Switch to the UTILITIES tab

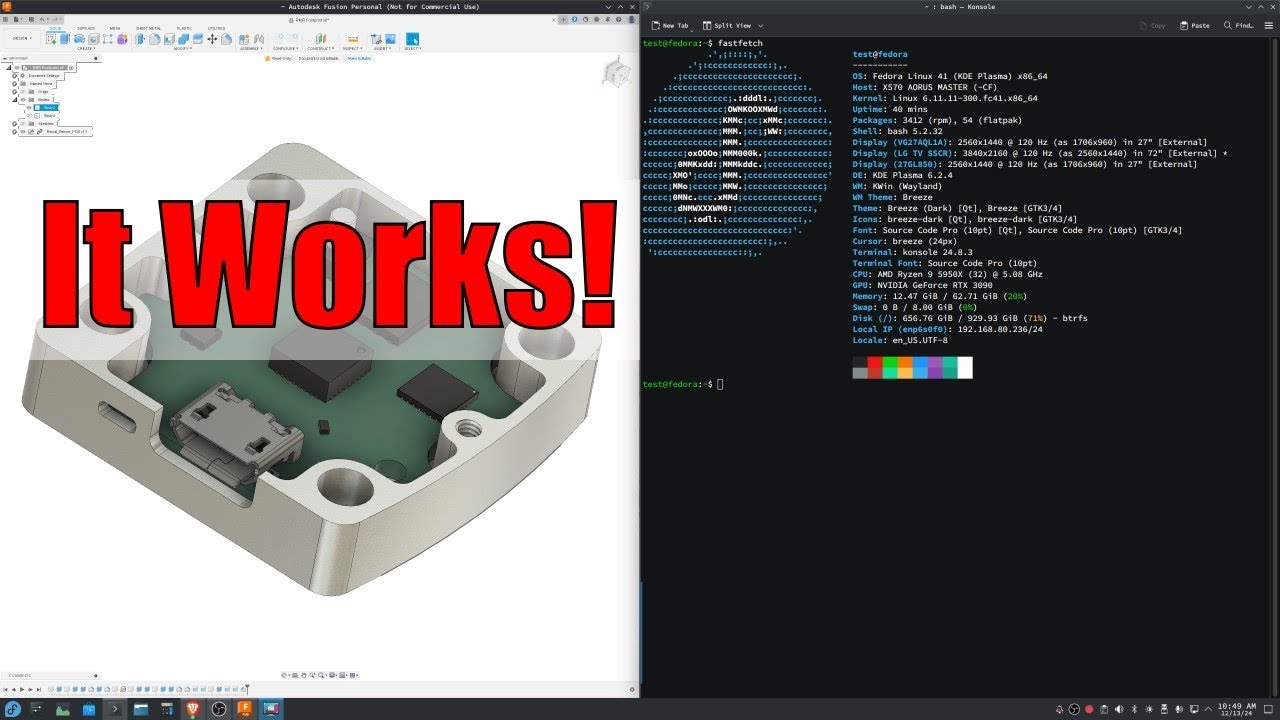(216, 28)
